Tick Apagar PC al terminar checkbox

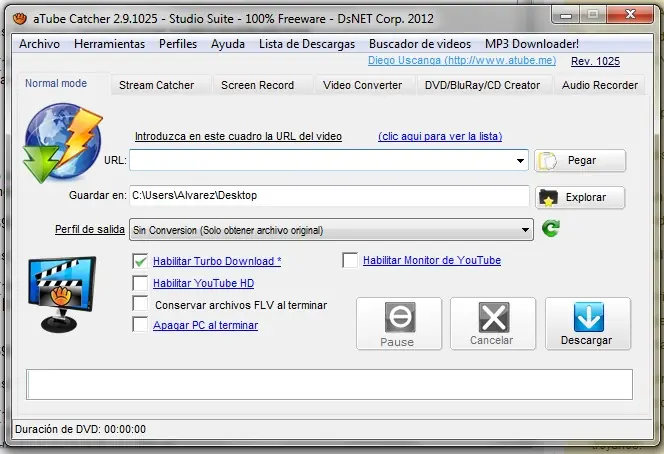tap(140, 324)
